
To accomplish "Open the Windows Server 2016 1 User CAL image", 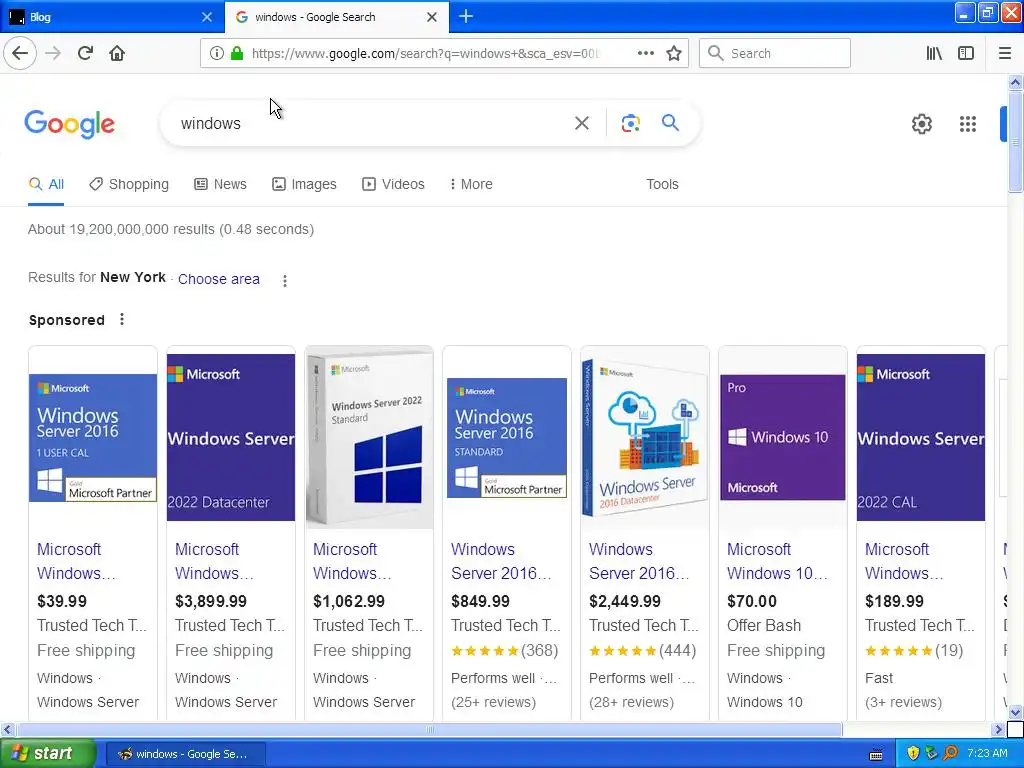I will (93, 438).
